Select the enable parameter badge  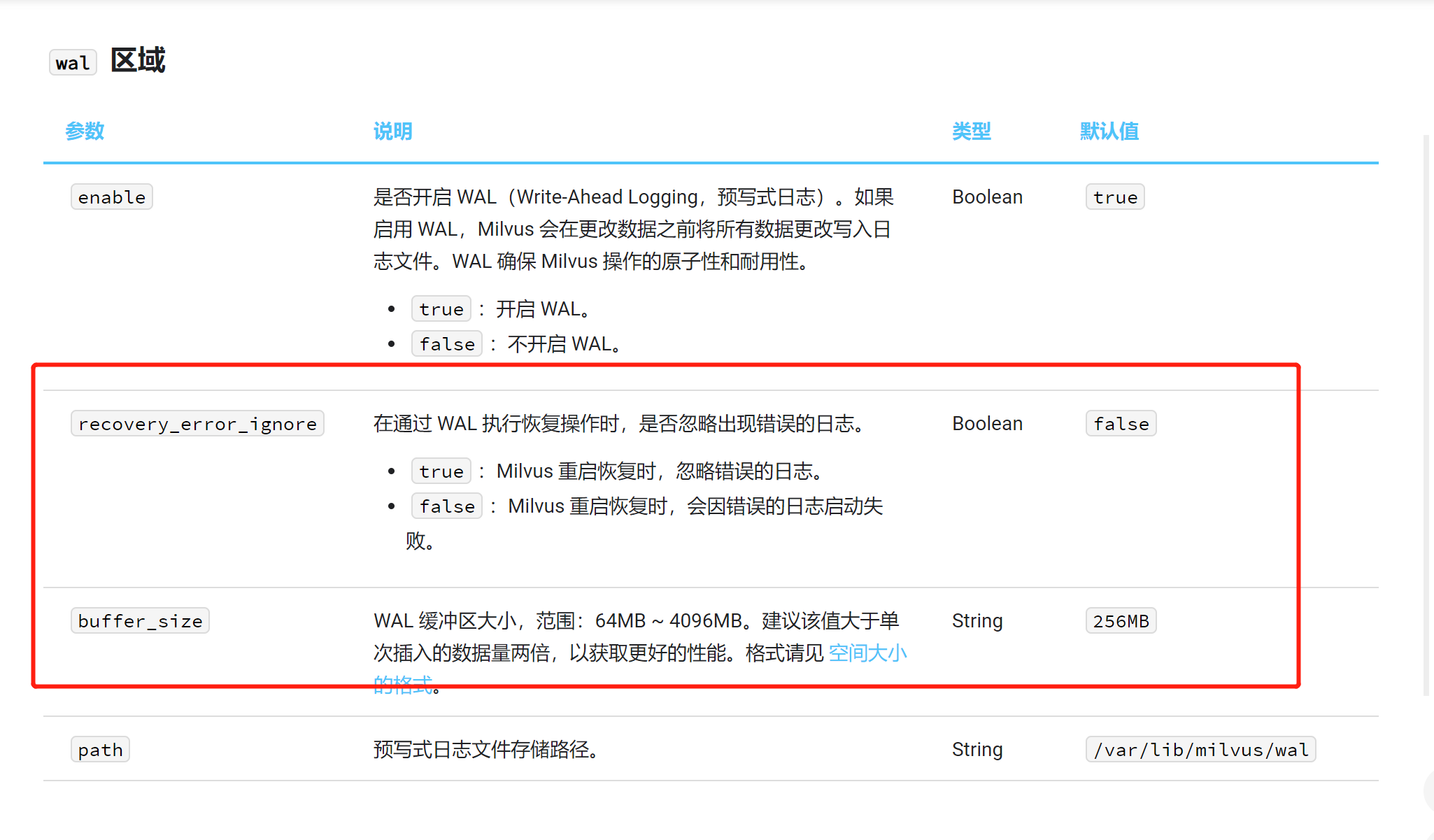click(111, 197)
